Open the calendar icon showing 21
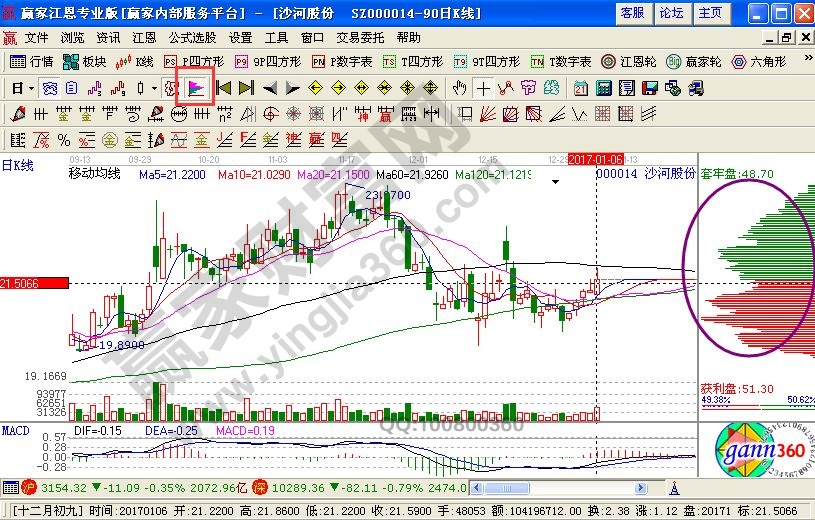This screenshot has height=520, width=815. point(581,88)
